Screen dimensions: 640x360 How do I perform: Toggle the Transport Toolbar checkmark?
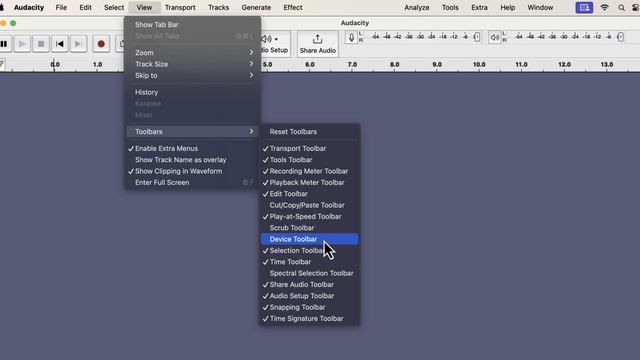tap(309, 149)
